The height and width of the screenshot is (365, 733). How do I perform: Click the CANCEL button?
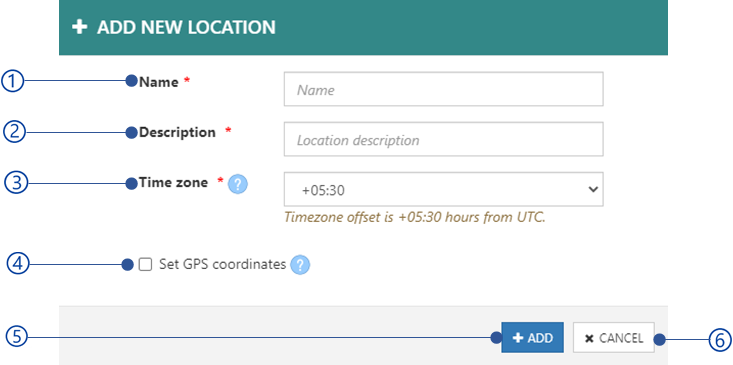(x=614, y=337)
